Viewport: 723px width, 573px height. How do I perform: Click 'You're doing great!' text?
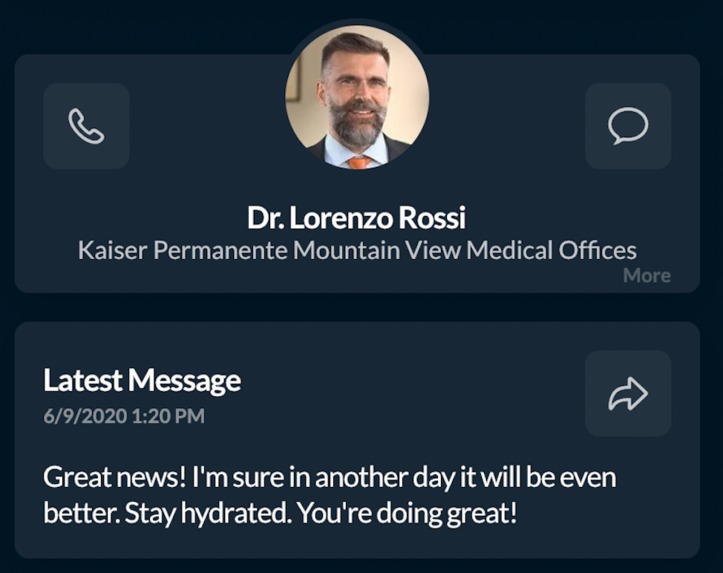pyautogui.click(x=407, y=513)
